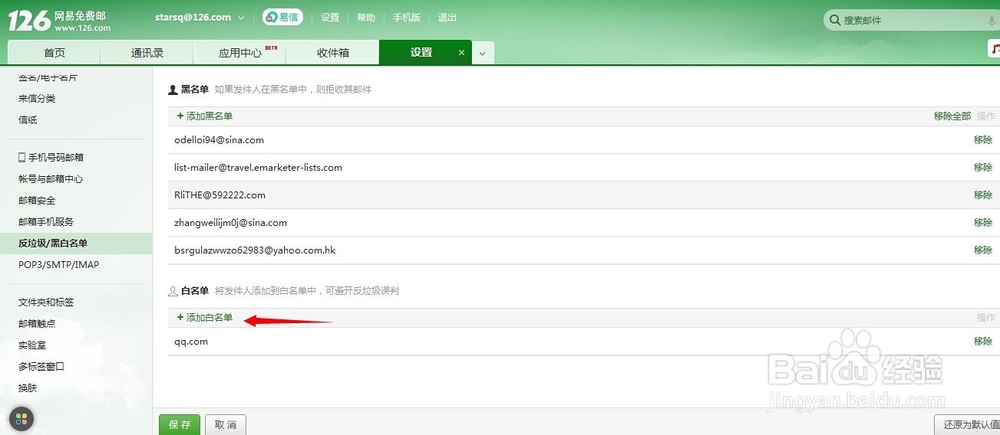Click 添加白名单 to add whitelist entry

click(x=205, y=318)
